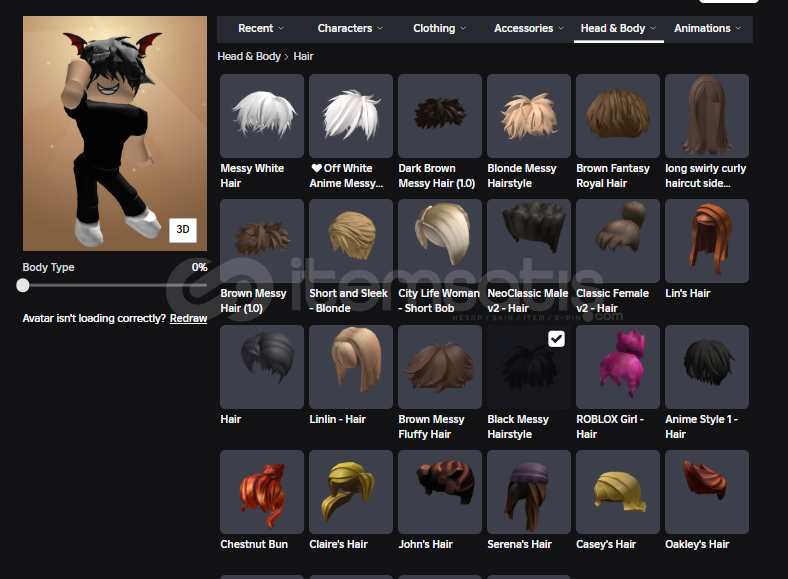Image resolution: width=788 pixels, height=579 pixels.
Task: Select the Blonde Messy Hairstyle item
Action: coord(529,116)
